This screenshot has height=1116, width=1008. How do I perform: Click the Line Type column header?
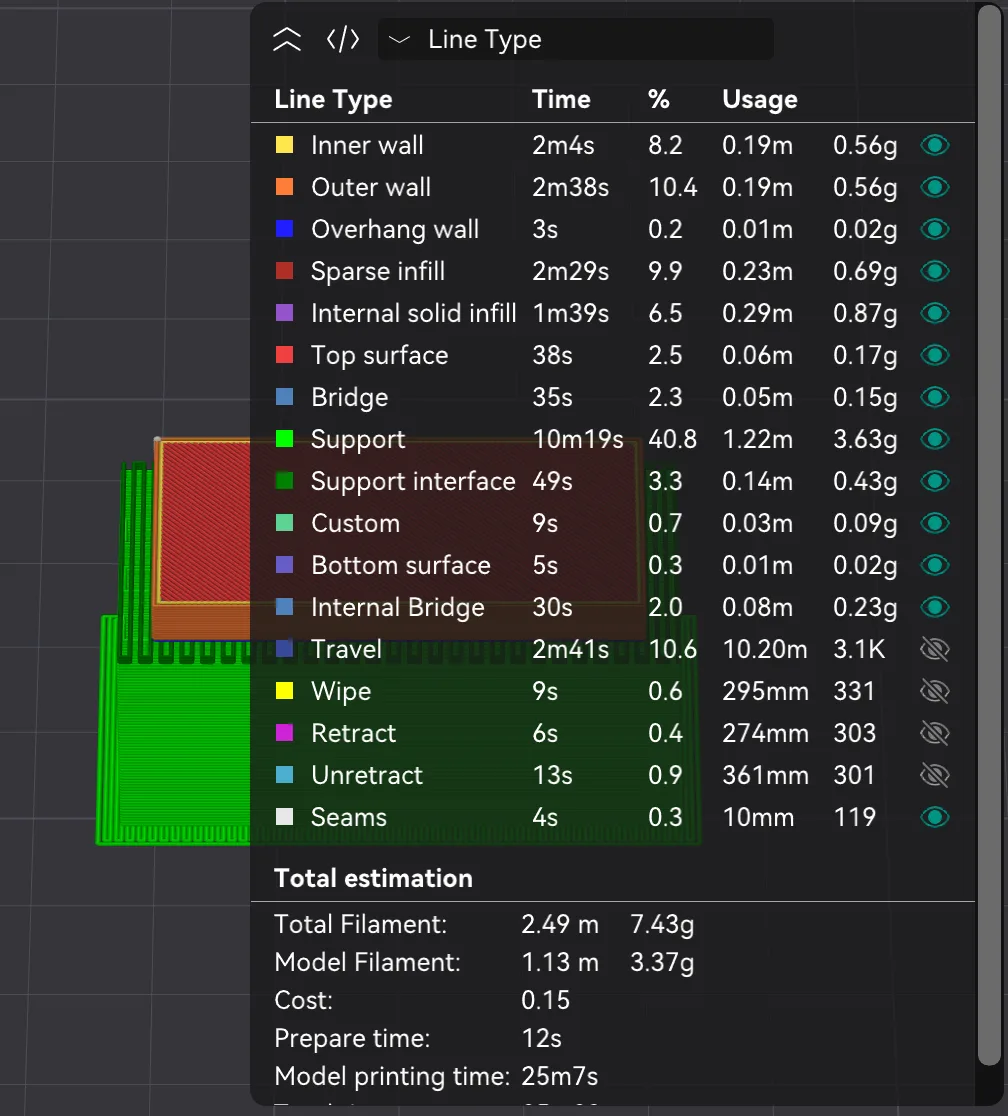tap(333, 100)
